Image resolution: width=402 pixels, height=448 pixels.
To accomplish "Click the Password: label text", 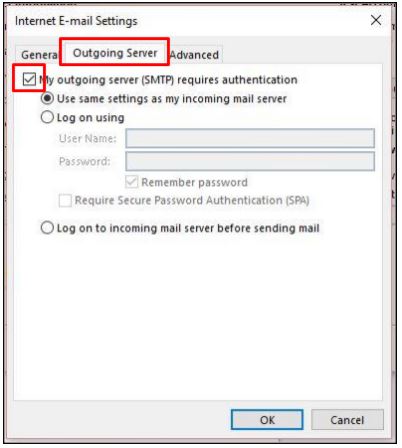I will [x=85, y=161].
